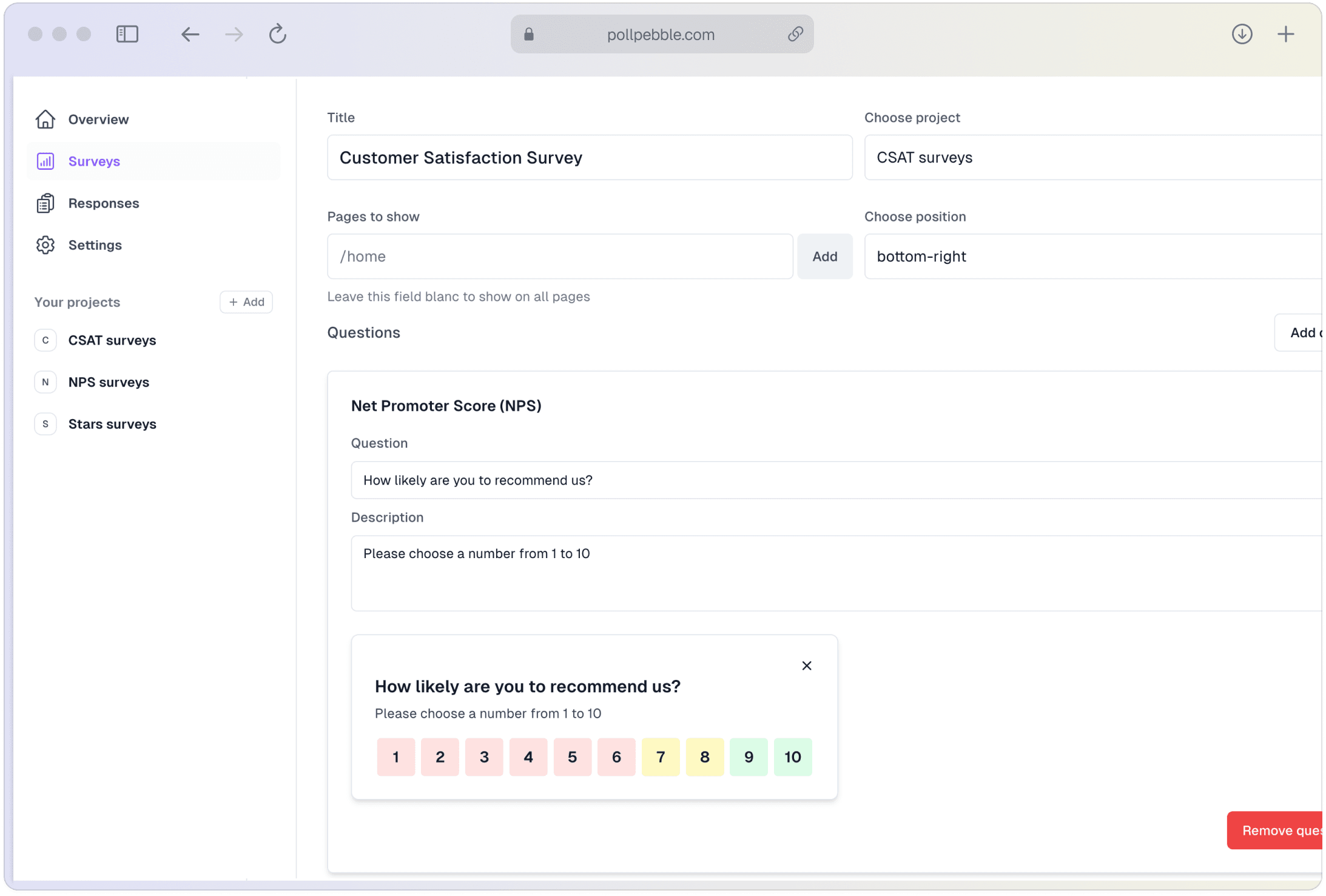Click the Settings gear icon
1326x896 pixels.
[x=45, y=245]
